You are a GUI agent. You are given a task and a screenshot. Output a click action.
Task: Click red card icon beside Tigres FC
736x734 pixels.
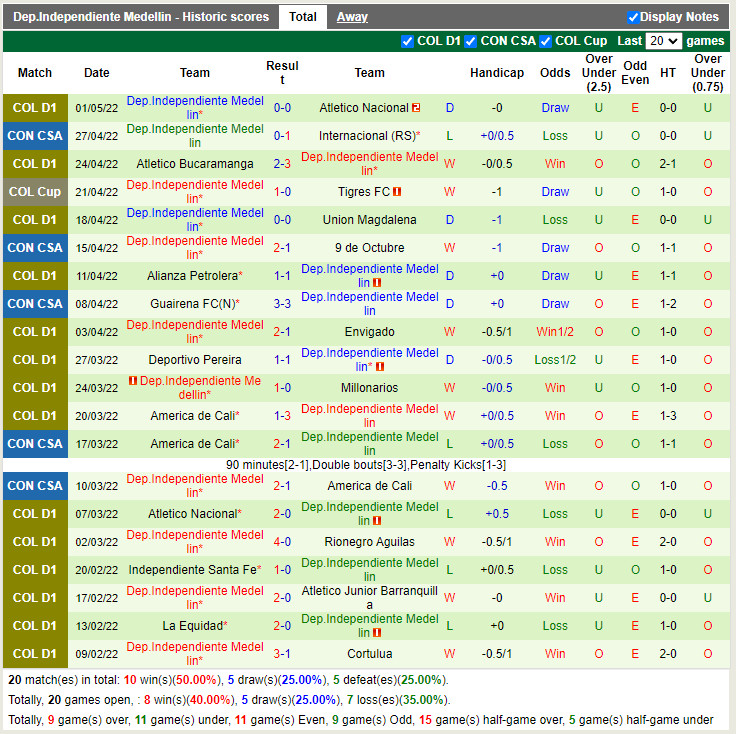tap(397, 192)
